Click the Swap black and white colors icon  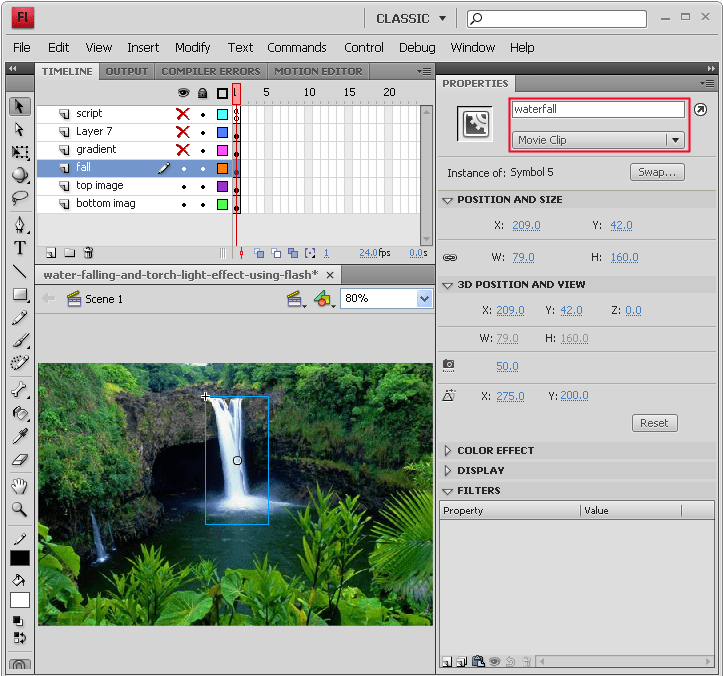click(x=19, y=638)
